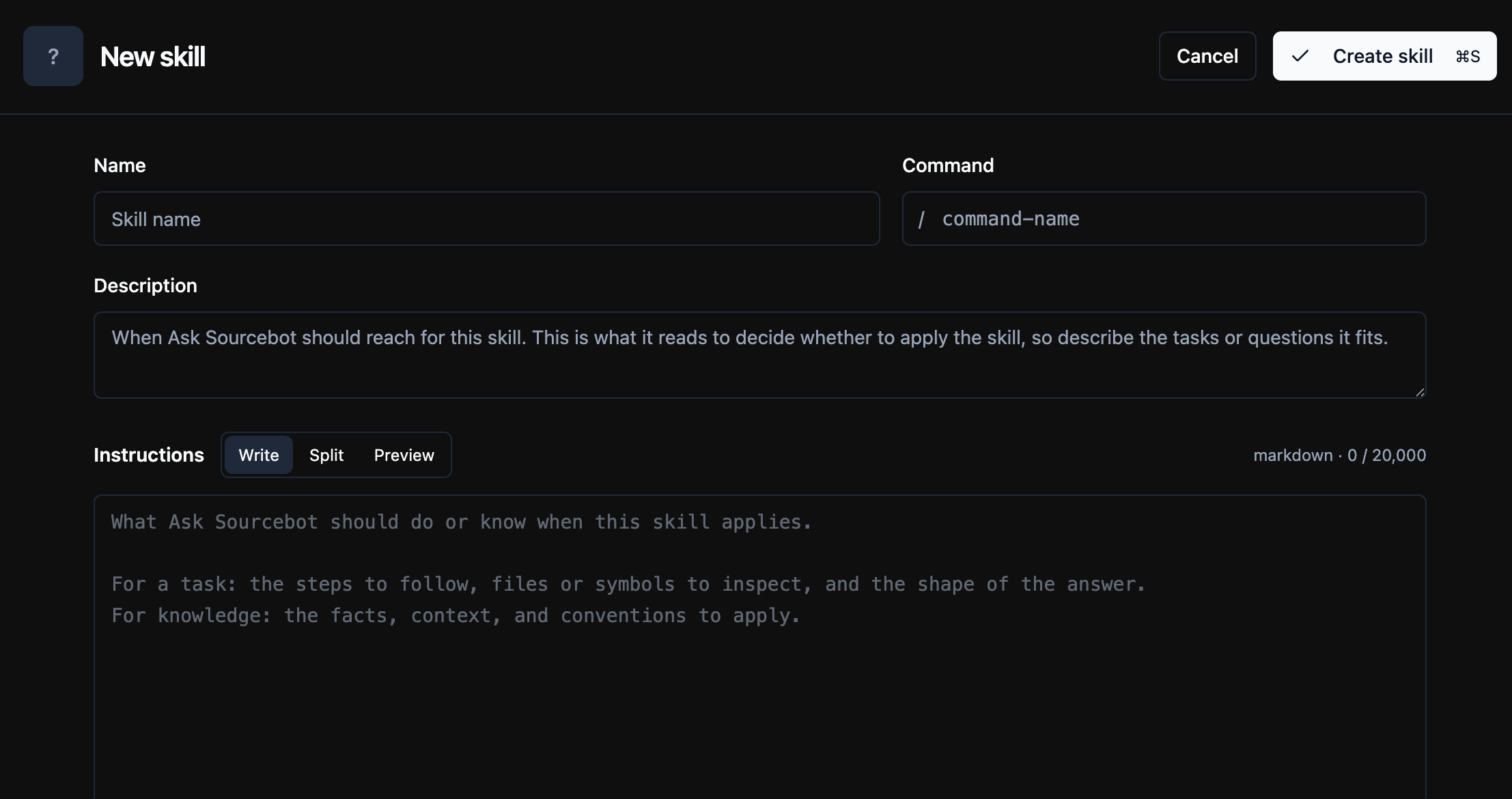
Task: Click the Create skill button
Action: [x=1384, y=56]
